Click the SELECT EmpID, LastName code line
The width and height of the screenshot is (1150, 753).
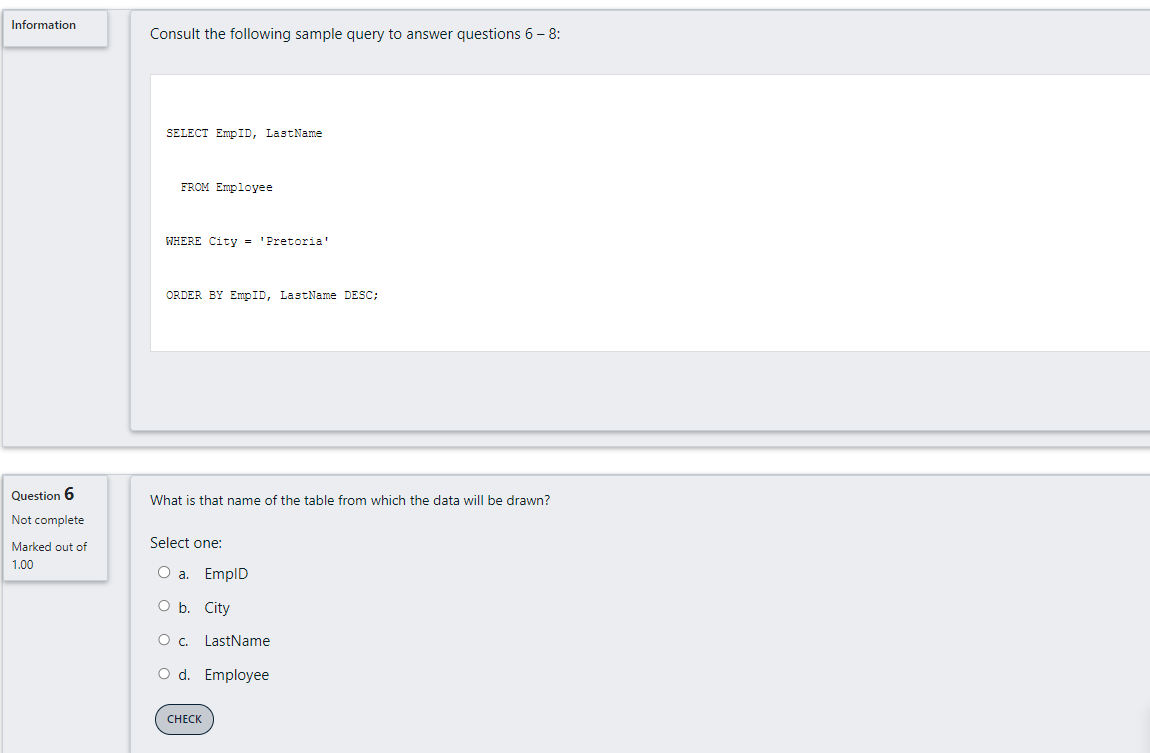244,132
